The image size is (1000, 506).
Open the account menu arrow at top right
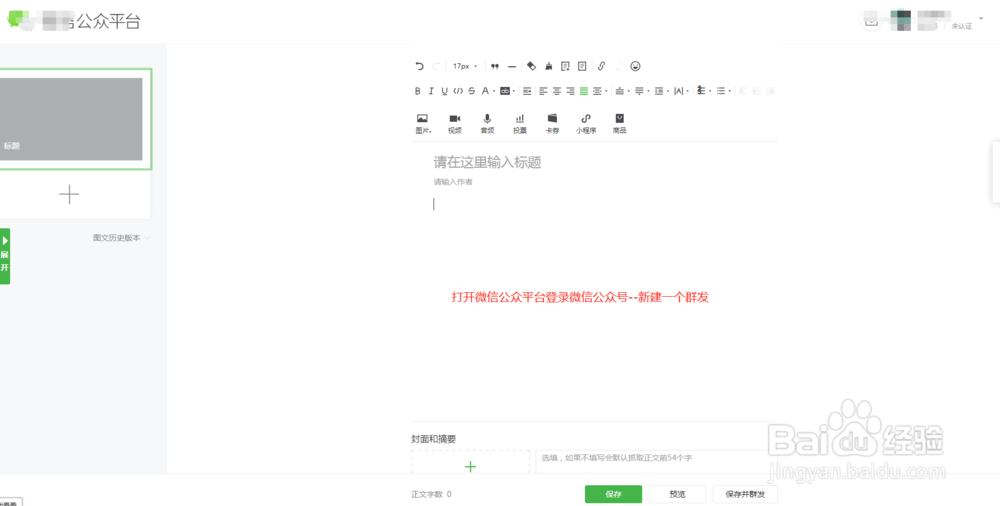(x=980, y=18)
